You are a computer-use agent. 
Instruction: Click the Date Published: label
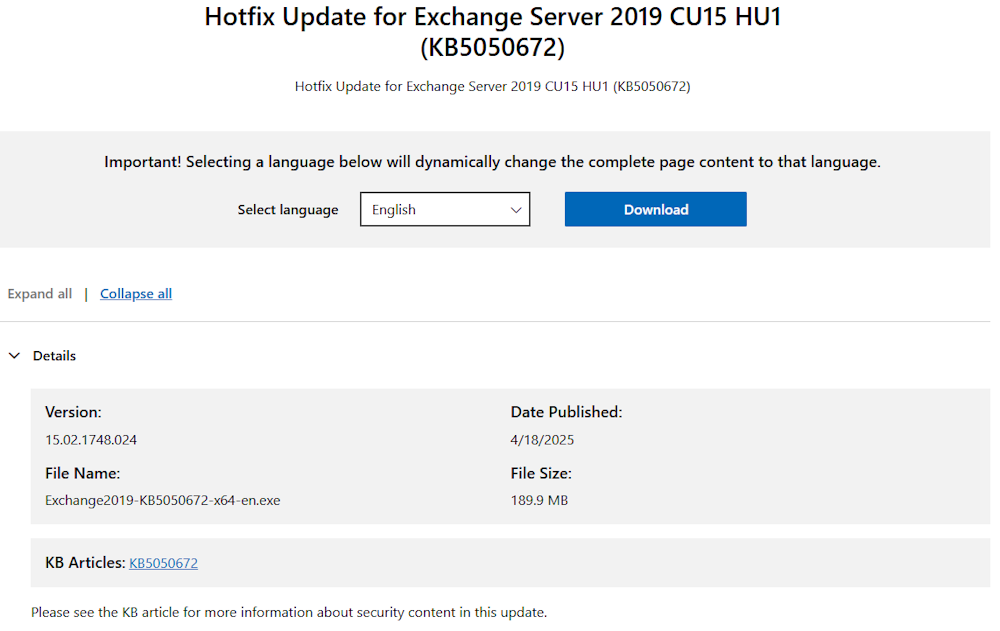coord(566,412)
